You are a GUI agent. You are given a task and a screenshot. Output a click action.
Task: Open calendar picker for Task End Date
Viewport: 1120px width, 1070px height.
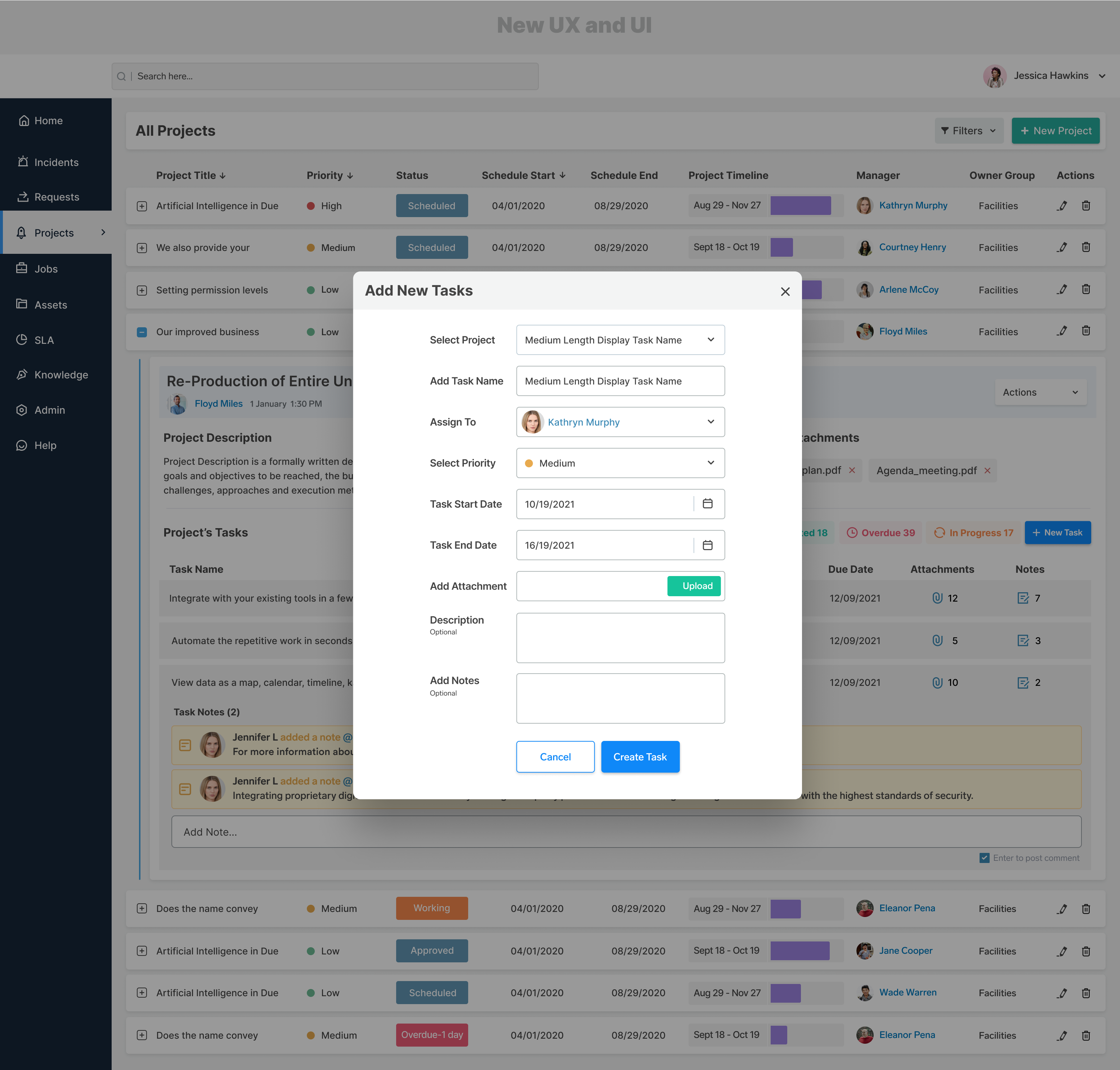(x=708, y=545)
